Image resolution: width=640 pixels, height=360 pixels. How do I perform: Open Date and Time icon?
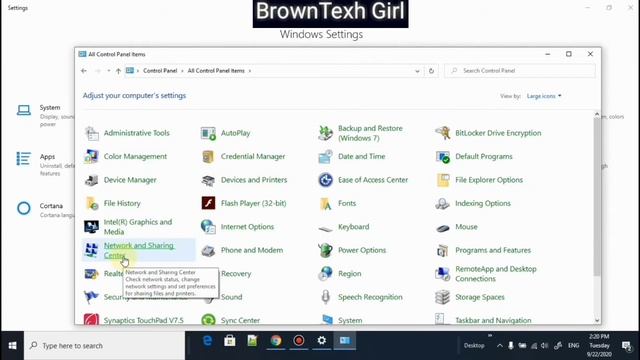[x=325, y=156]
